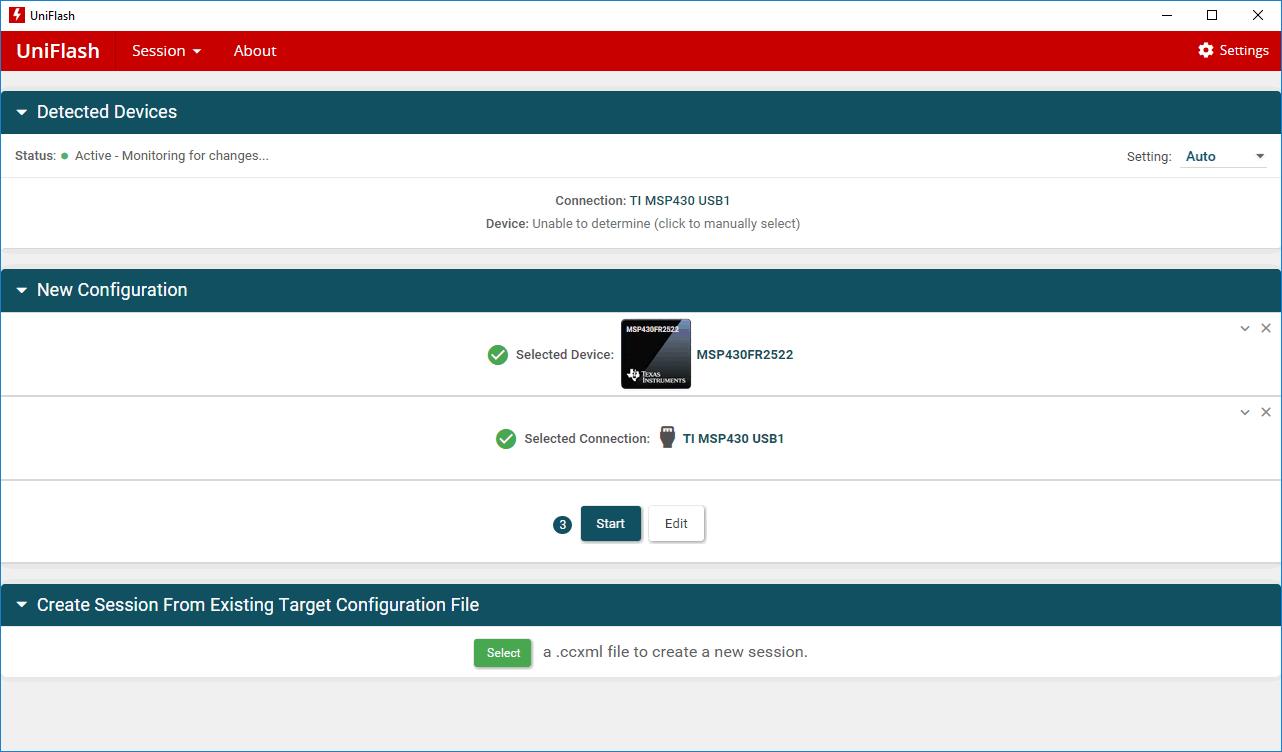Open the About page

tap(255, 51)
